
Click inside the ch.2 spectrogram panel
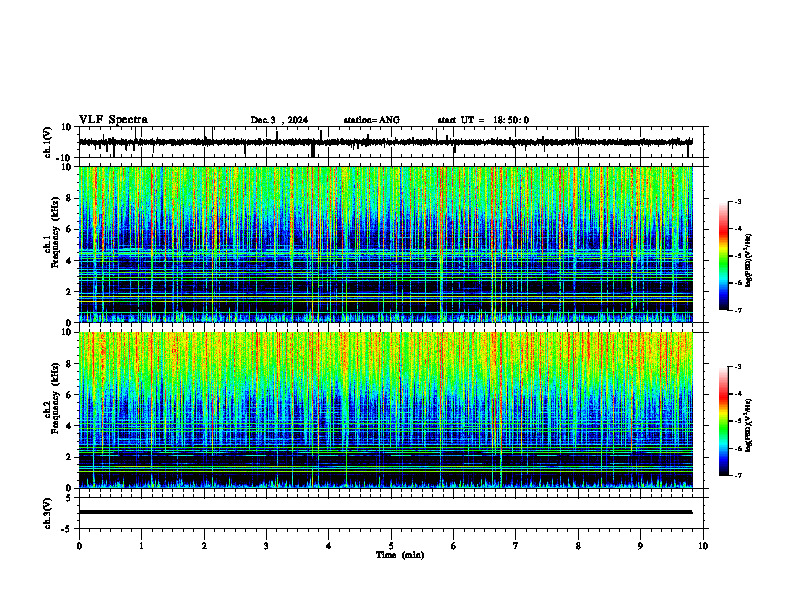pos(385,410)
